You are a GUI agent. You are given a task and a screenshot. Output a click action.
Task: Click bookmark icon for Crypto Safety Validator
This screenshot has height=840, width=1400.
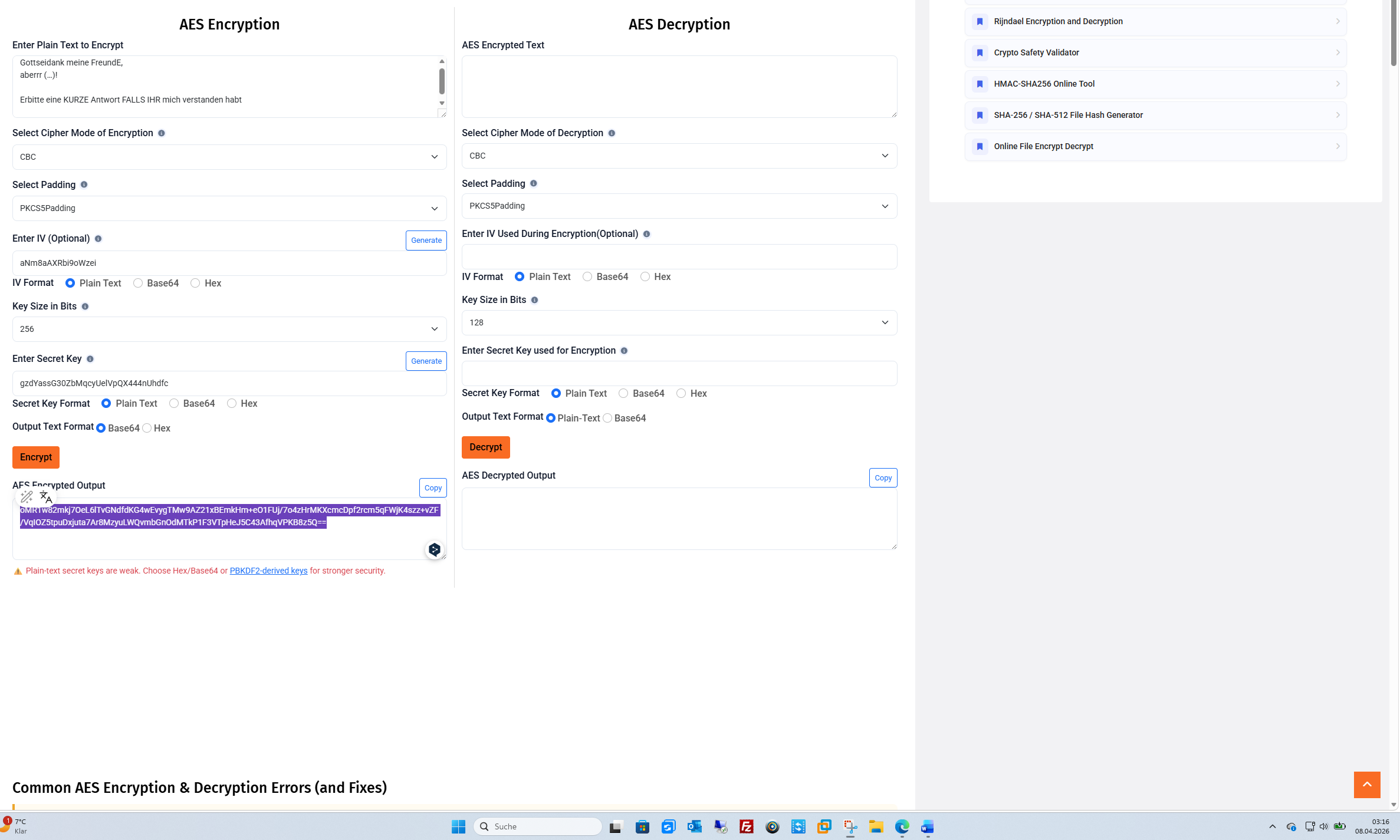(x=980, y=53)
